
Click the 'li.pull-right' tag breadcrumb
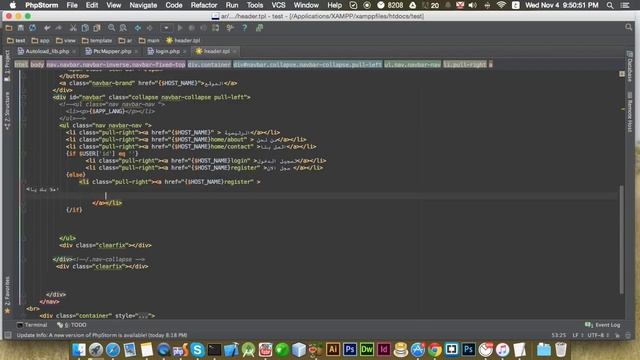point(465,64)
